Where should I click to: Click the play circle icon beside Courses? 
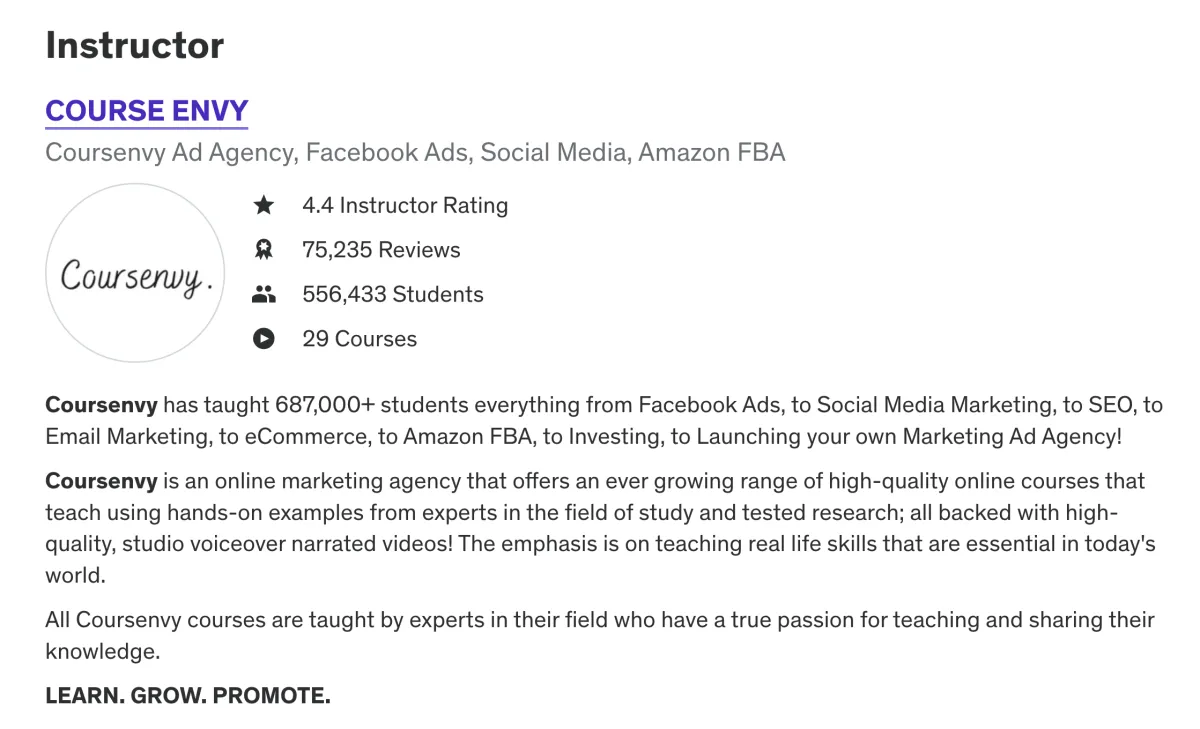point(263,338)
